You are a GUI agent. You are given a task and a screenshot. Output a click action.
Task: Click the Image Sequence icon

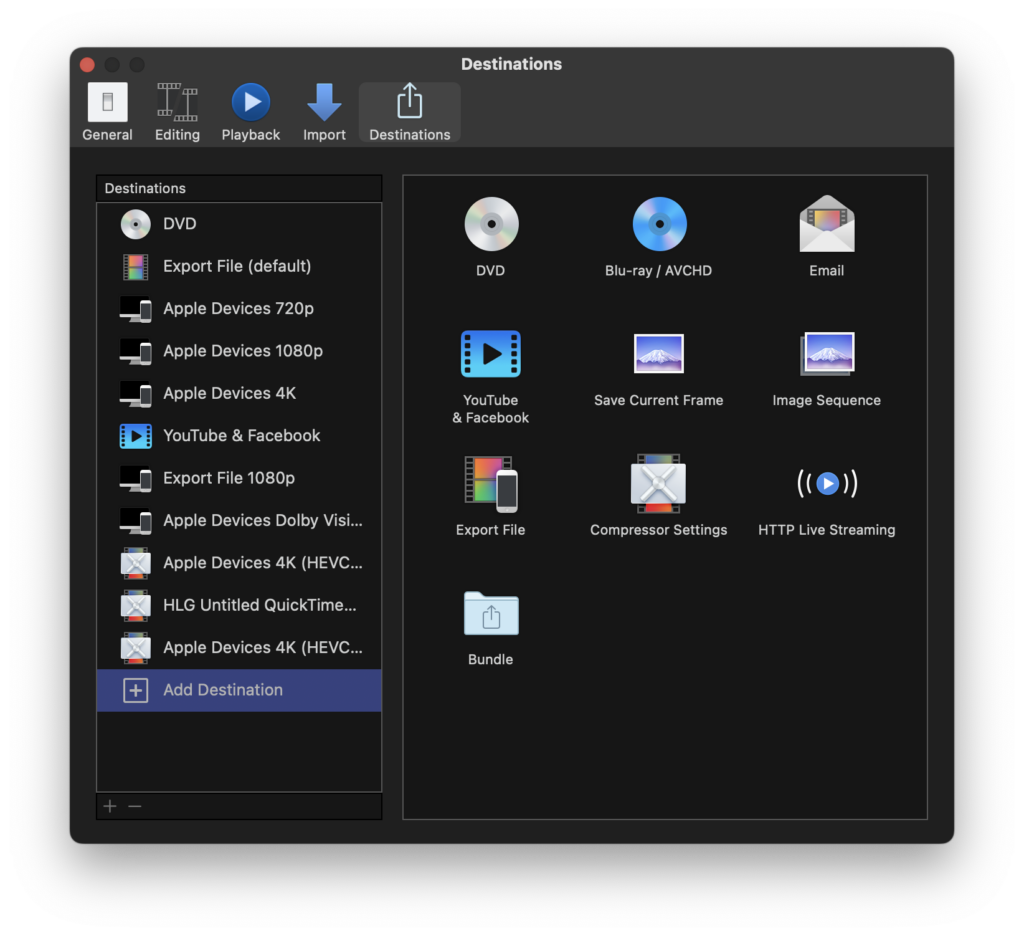pyautogui.click(x=826, y=354)
